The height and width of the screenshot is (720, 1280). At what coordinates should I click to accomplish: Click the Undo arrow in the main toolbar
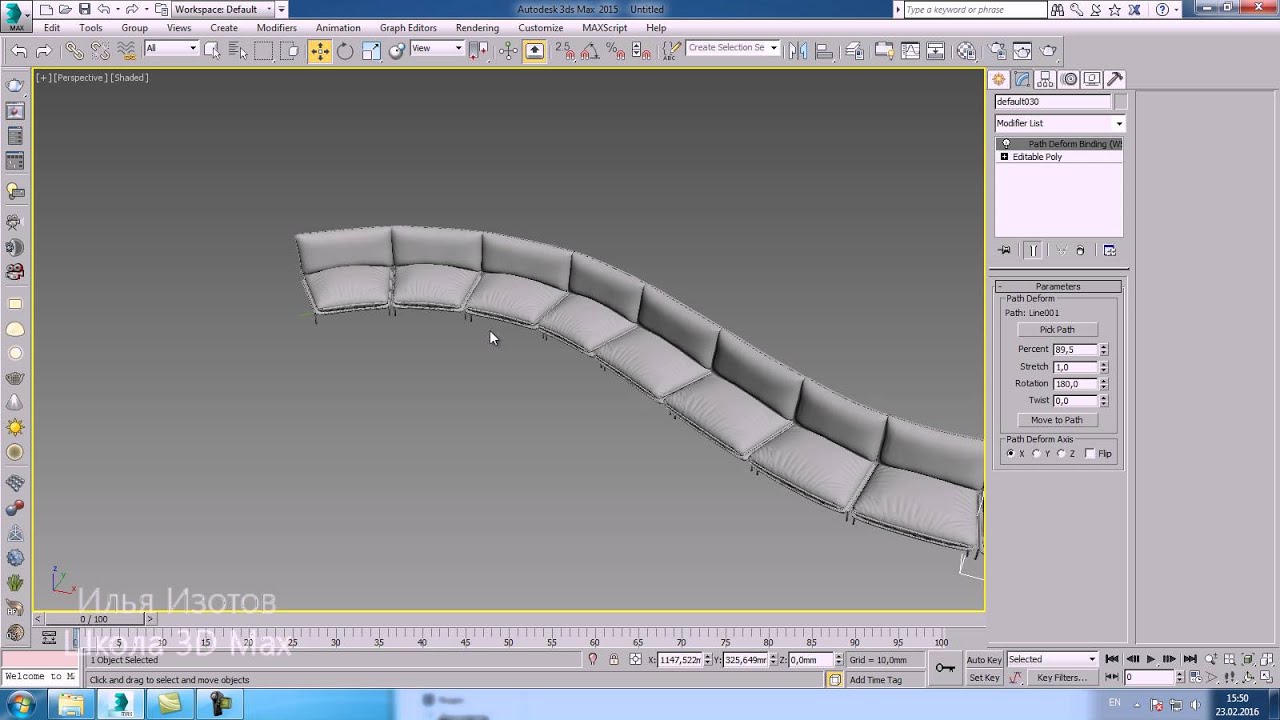tap(19, 51)
